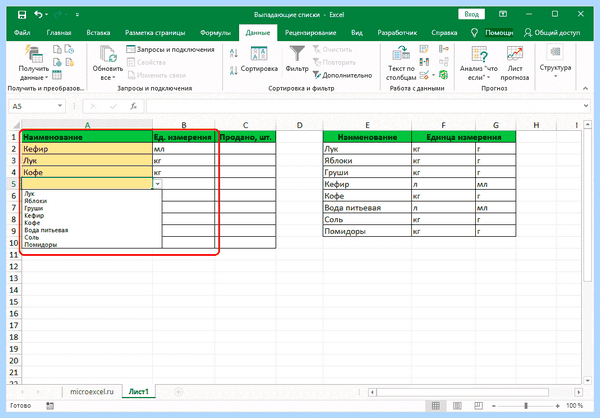Switch to the Вставка tab
The width and height of the screenshot is (600, 418).
point(98,33)
